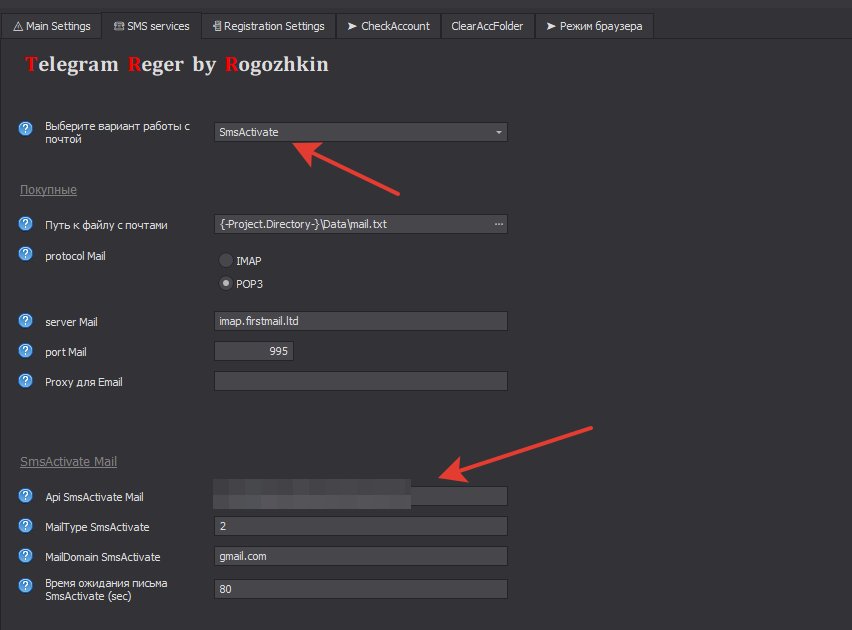852x630 pixels.
Task: Edit the MailDomain SmsActivate field
Action: point(361,556)
